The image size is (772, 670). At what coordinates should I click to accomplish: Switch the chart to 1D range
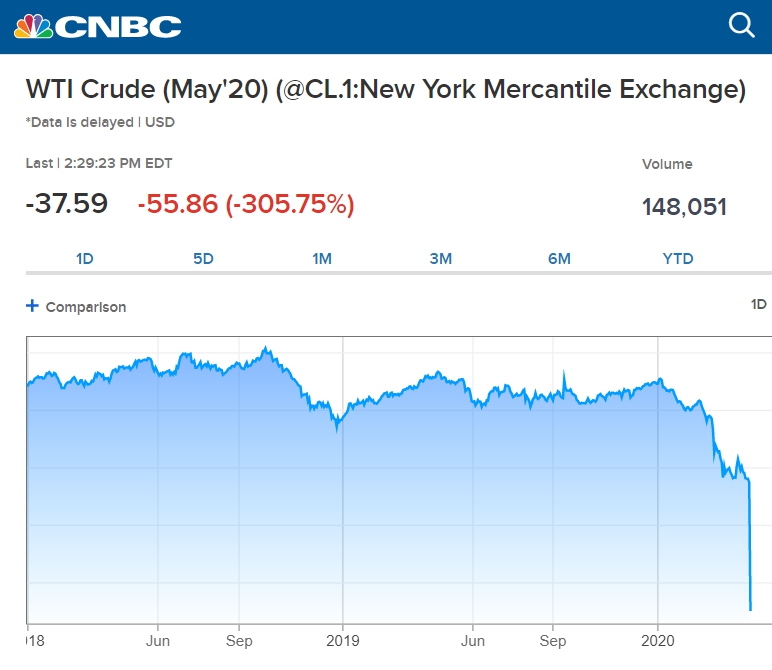[85, 258]
